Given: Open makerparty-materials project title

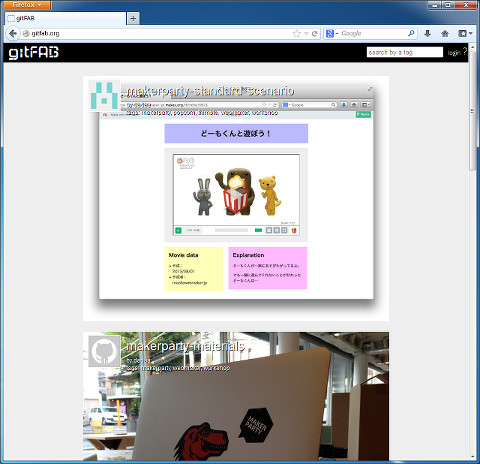Looking at the screenshot, I should click(x=186, y=346).
